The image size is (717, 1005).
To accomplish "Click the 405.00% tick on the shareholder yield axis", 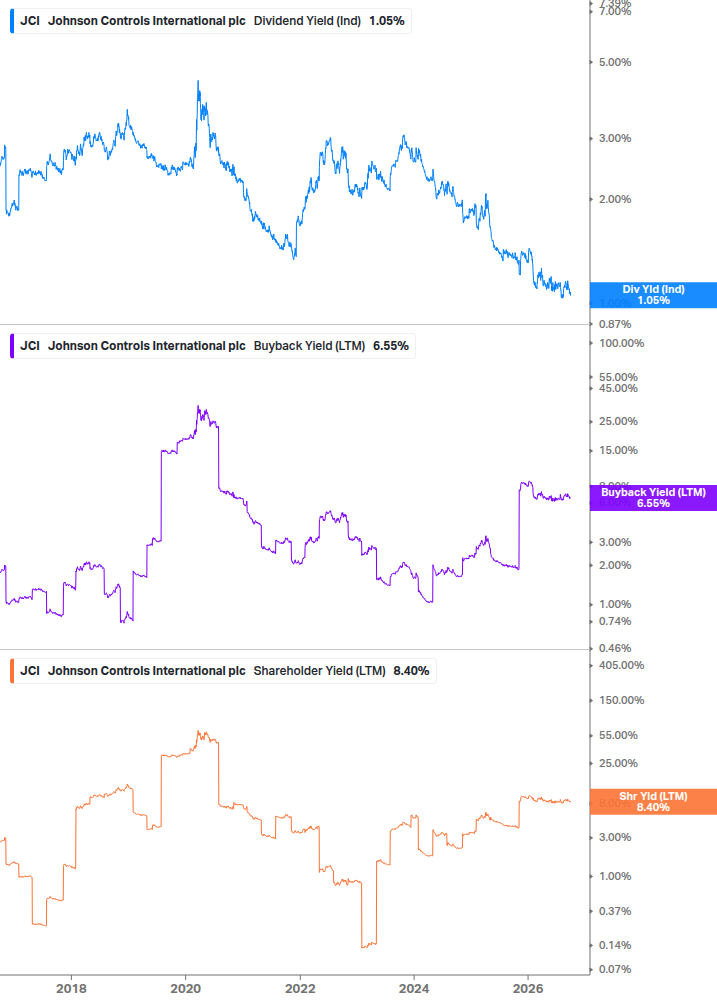I will 622,665.
